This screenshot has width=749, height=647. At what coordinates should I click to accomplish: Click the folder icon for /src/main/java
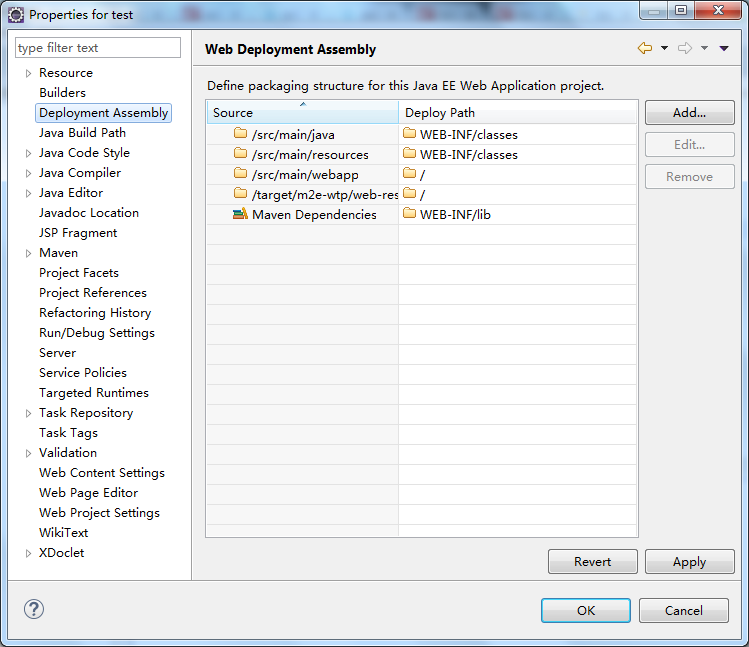pos(240,133)
